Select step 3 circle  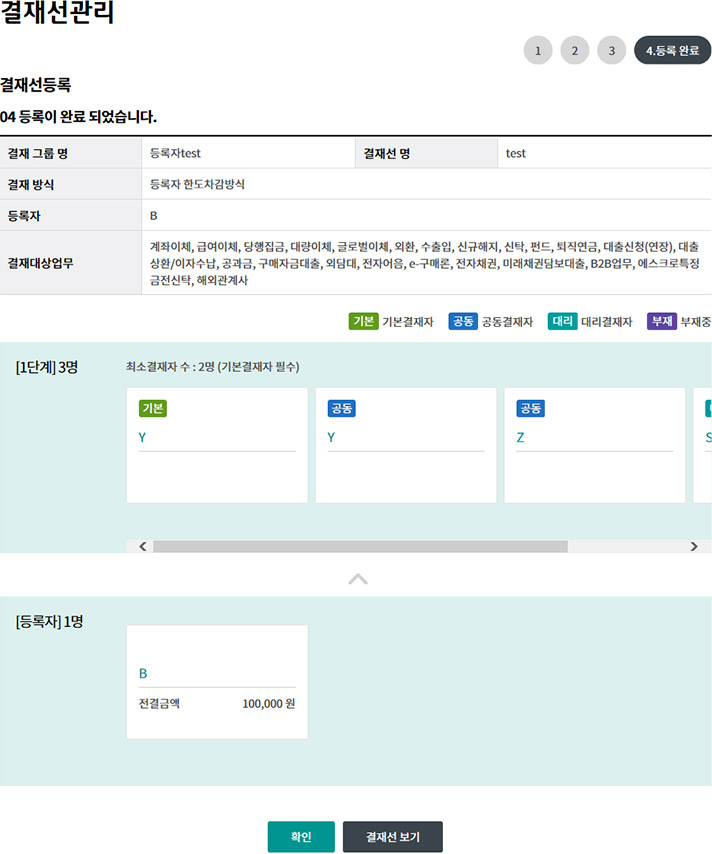click(x=611, y=50)
